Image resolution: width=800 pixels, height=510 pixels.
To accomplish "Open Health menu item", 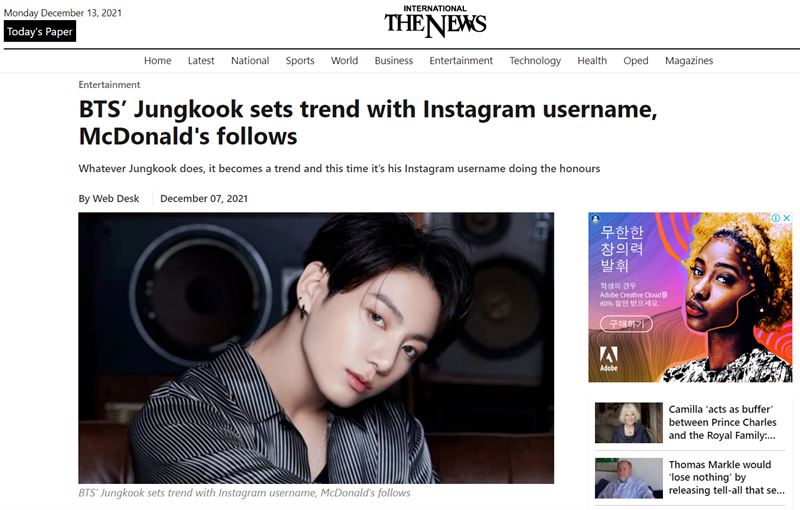I will click(592, 61).
